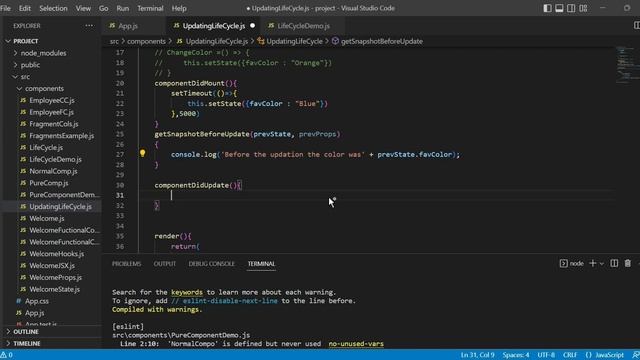The image size is (640, 360).
Task: Collapse src folder
Action: [x=25, y=77]
